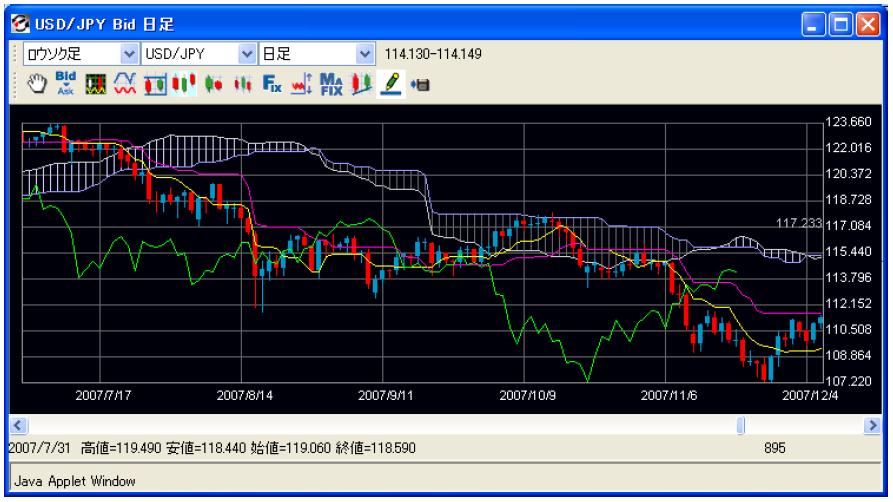Viewport: 893px width, 502px height.
Task: Click the price line with up-down arrows icon
Action: click(x=302, y=84)
